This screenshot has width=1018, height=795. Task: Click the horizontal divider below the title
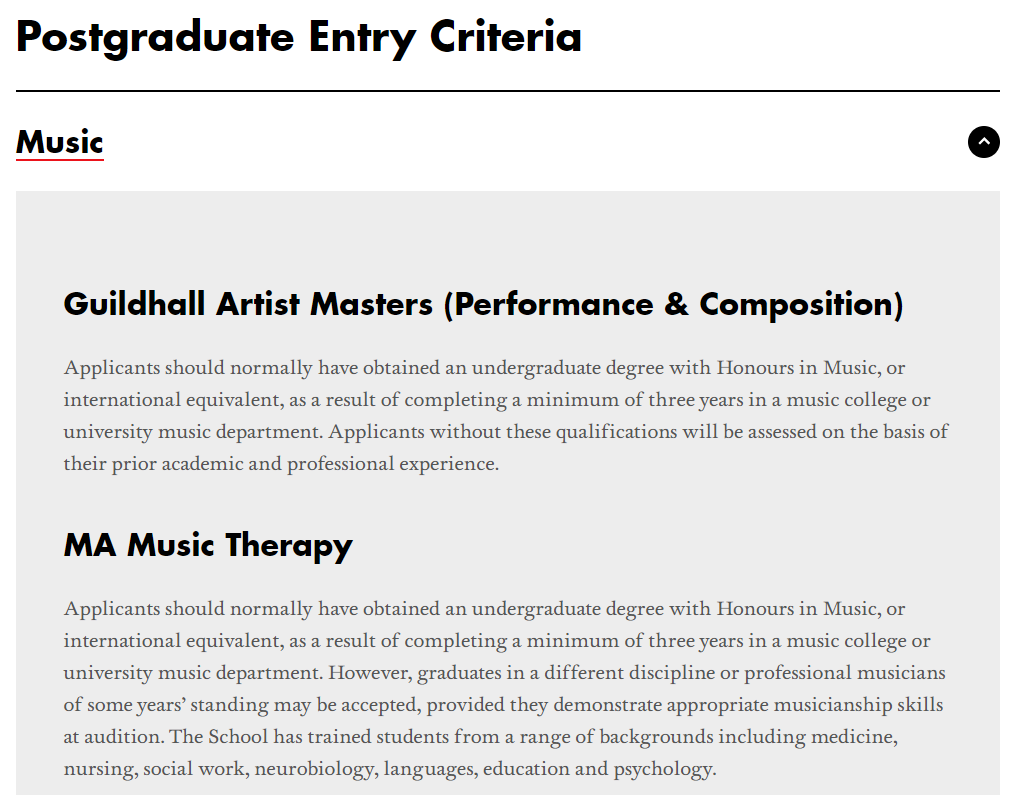coord(508,91)
